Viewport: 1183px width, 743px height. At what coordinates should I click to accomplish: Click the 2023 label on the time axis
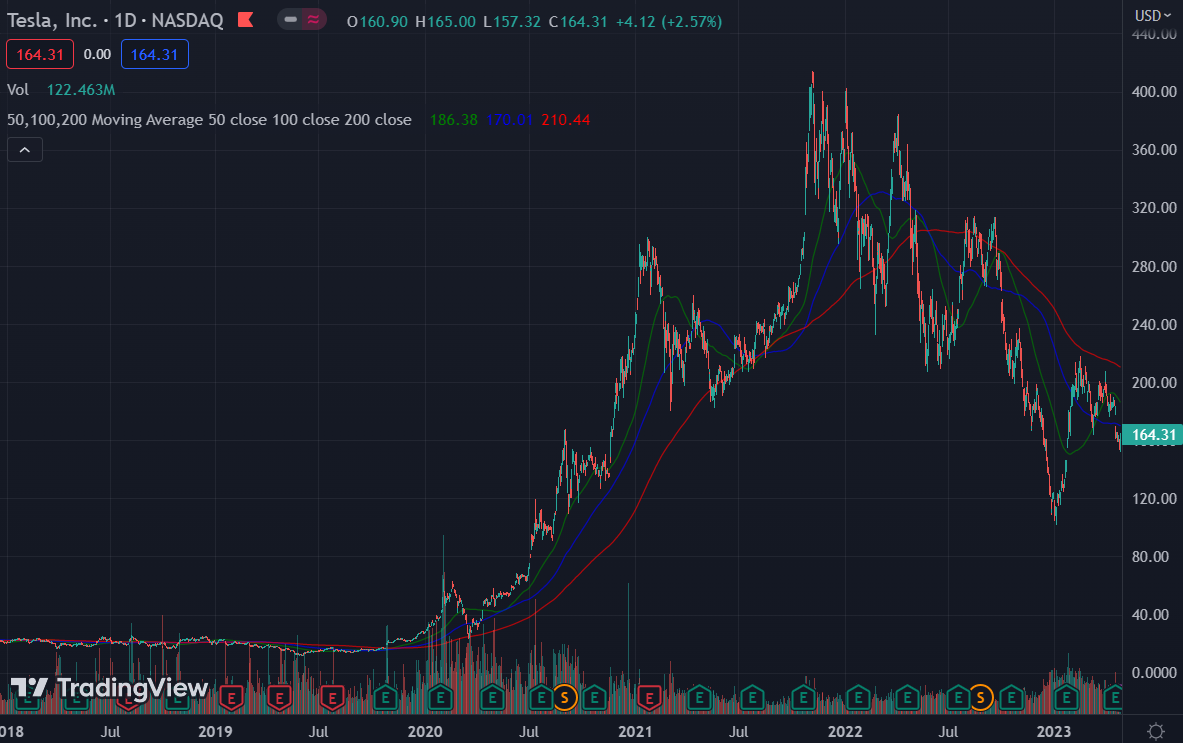tap(1054, 731)
